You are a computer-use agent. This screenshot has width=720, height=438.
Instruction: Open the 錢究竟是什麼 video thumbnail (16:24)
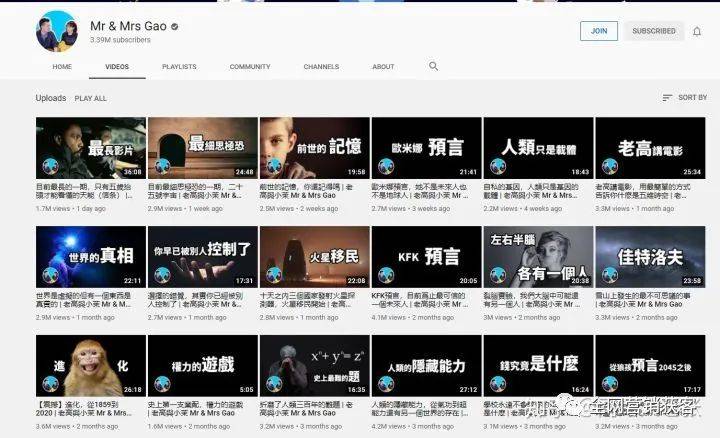pos(538,365)
